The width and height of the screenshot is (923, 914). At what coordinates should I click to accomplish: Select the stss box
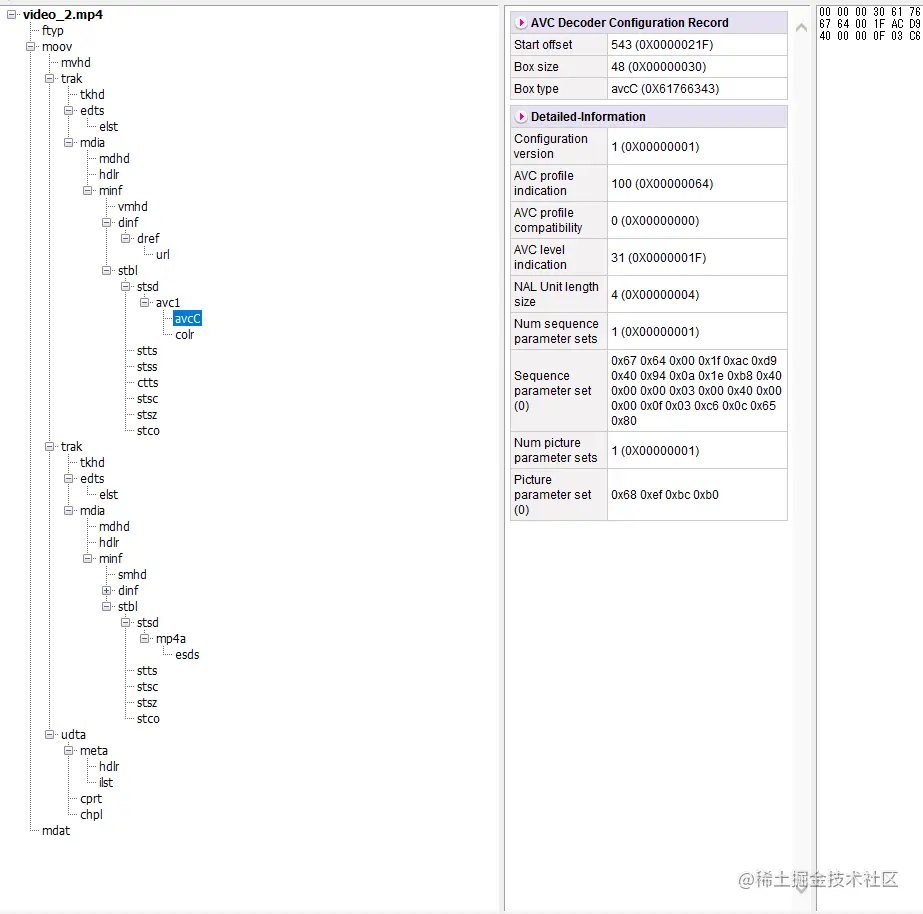(x=147, y=367)
